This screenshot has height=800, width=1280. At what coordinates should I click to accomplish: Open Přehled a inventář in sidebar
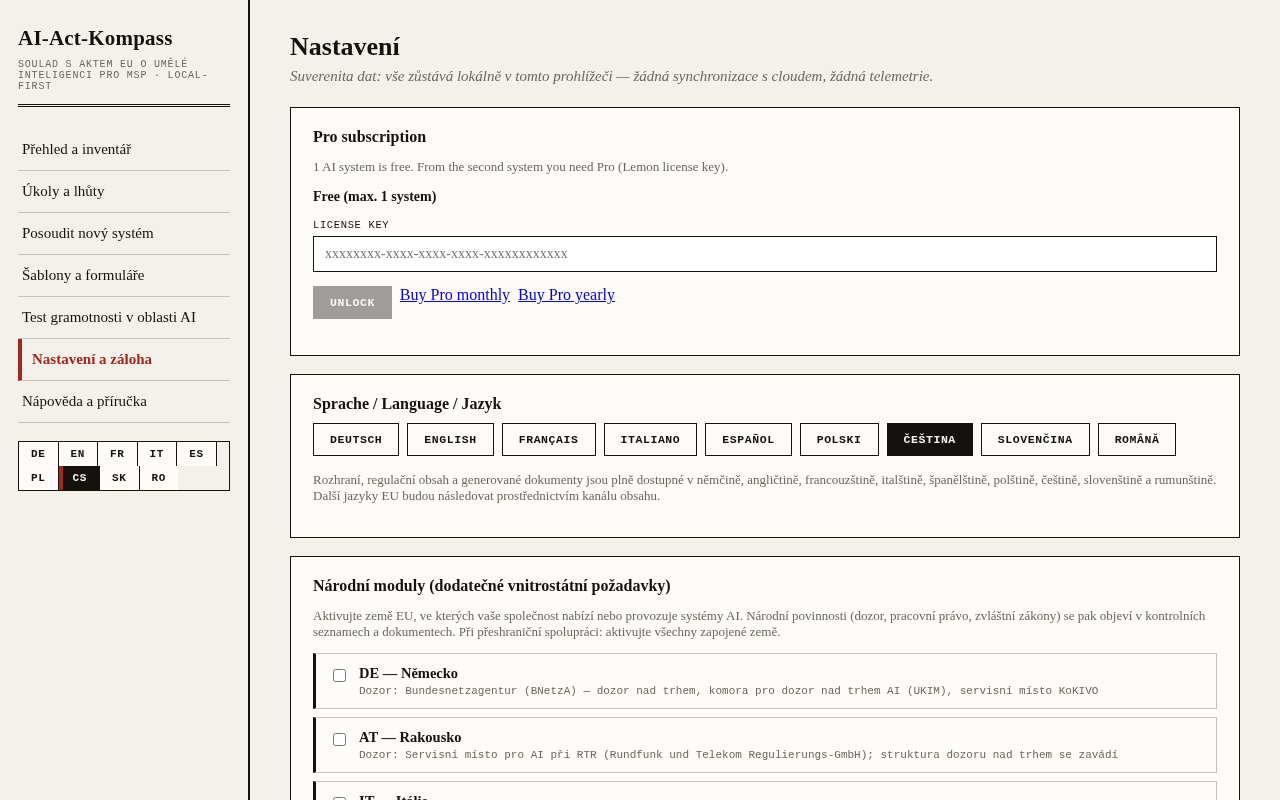(x=124, y=149)
